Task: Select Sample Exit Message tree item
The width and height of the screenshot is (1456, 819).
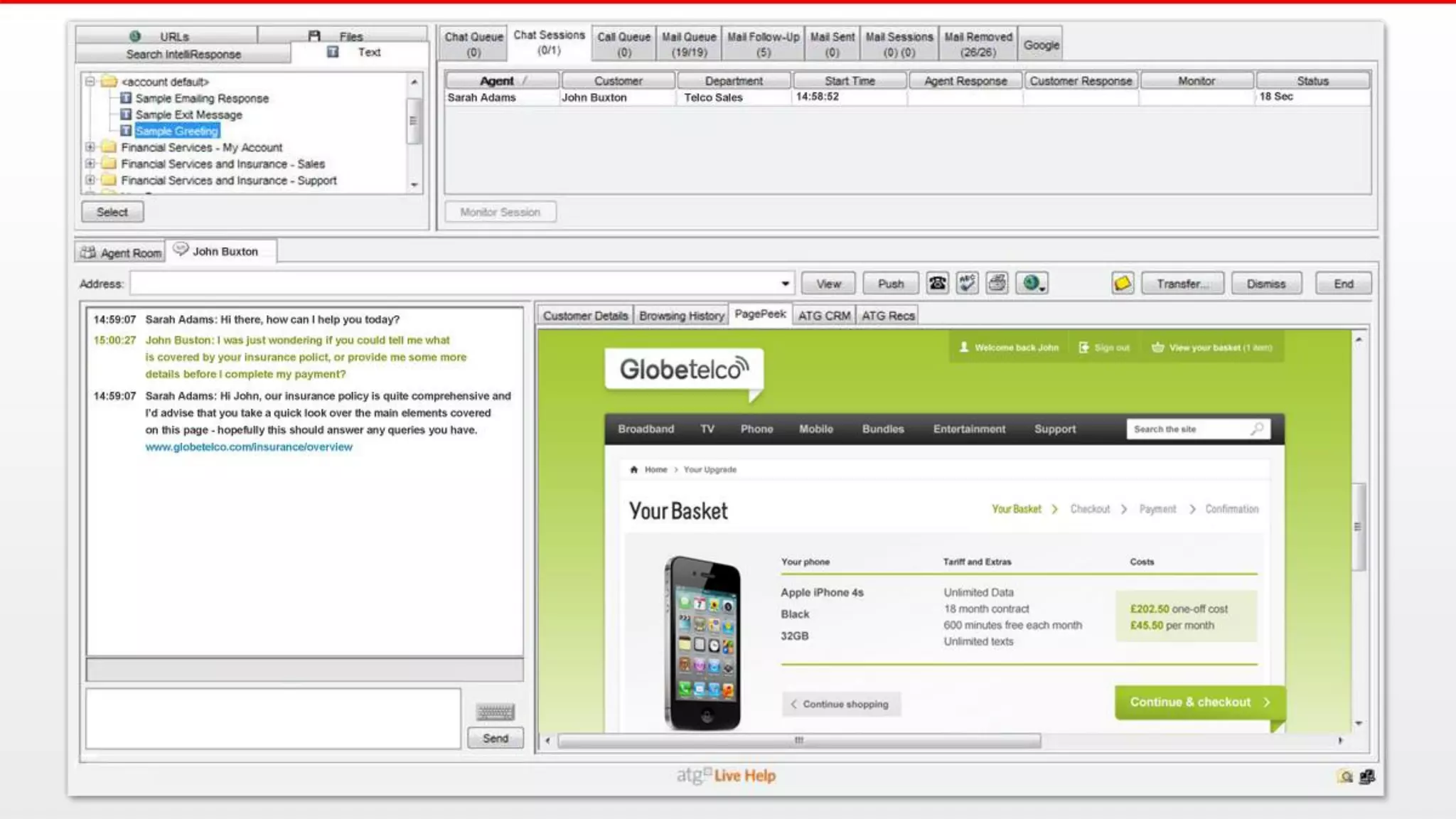Action: [x=188, y=114]
